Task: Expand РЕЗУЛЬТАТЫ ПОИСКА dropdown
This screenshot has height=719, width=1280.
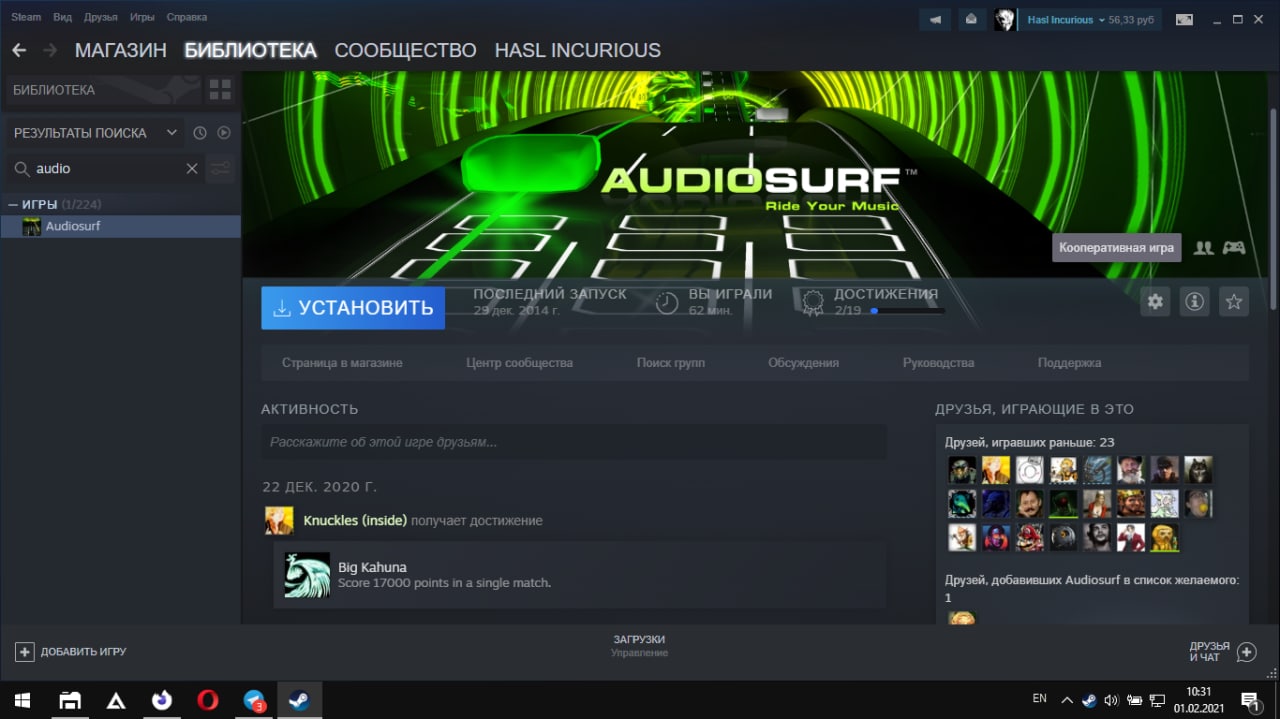Action: [x=96, y=133]
